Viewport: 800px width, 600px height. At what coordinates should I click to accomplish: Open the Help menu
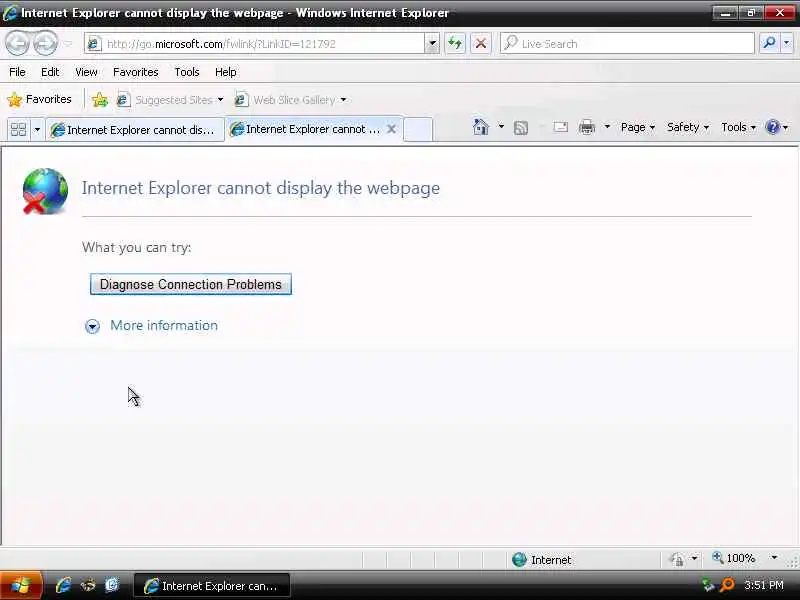tap(226, 72)
